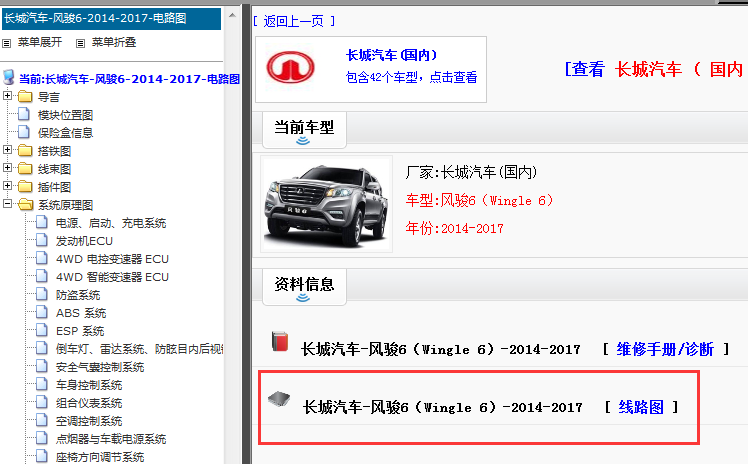Click the 菜单折叠 collapse-menu icon
The width and height of the screenshot is (748, 464).
(81, 43)
